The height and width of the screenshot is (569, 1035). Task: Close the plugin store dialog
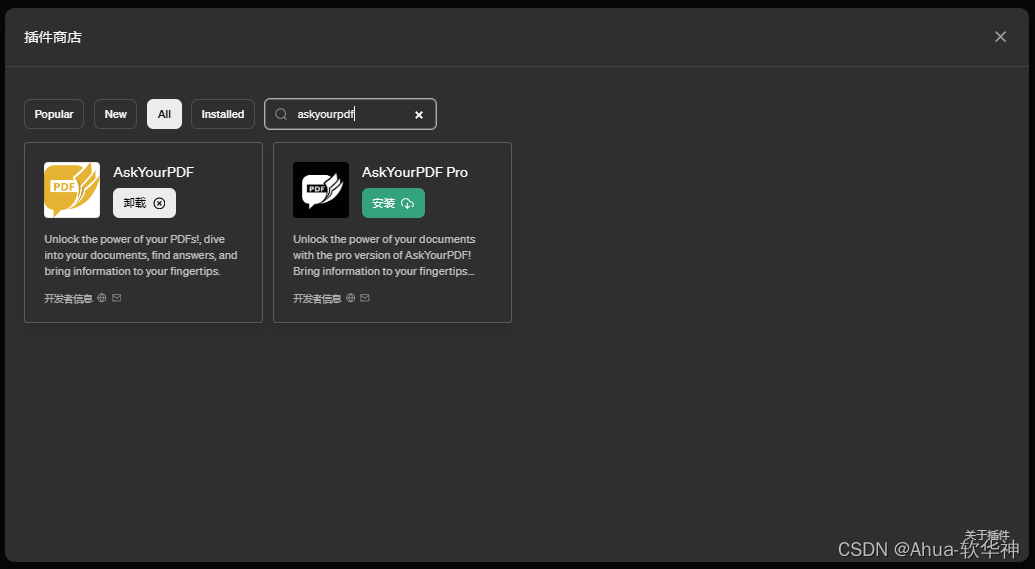click(1001, 37)
